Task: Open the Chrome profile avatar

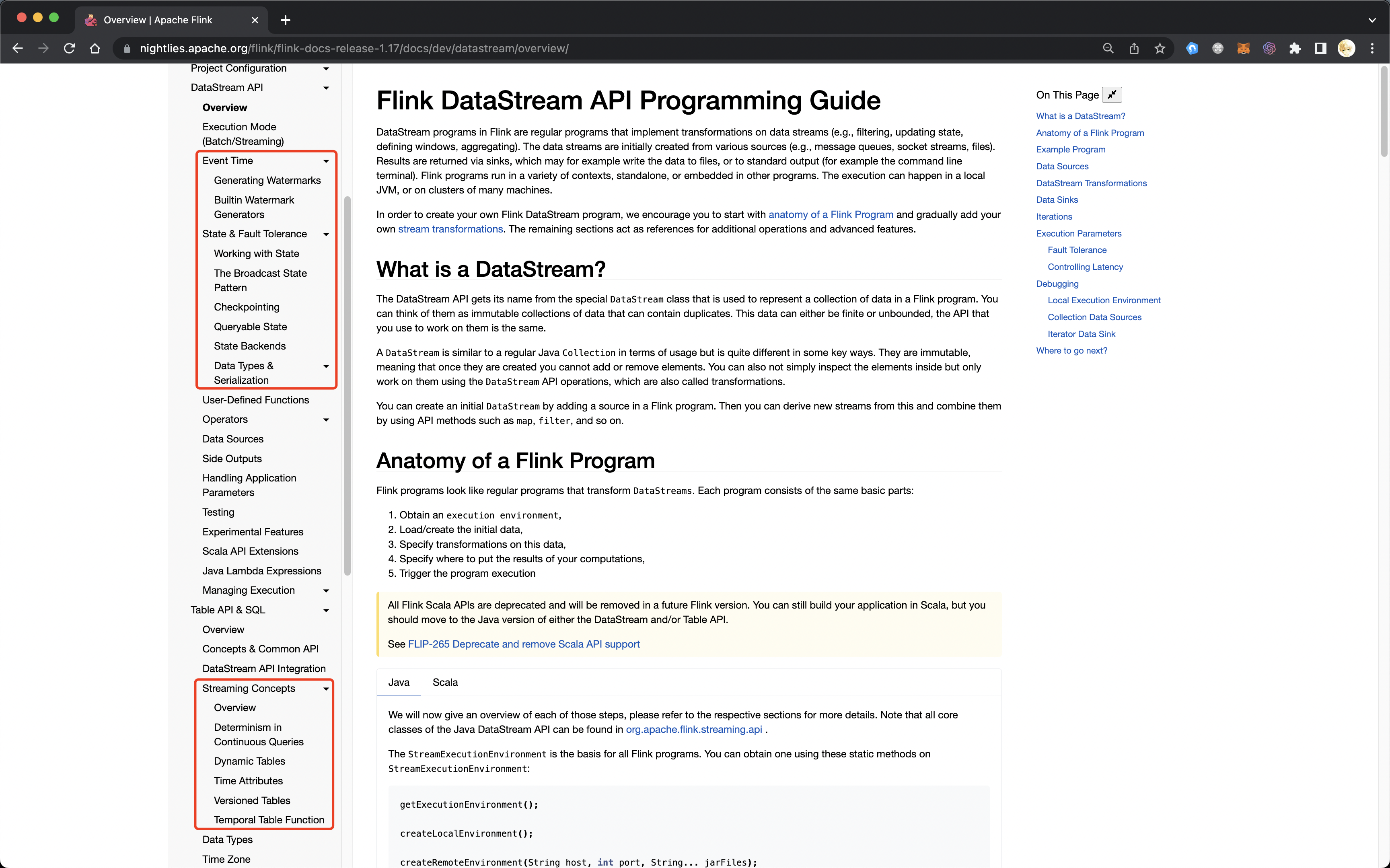Action: coord(1347,49)
